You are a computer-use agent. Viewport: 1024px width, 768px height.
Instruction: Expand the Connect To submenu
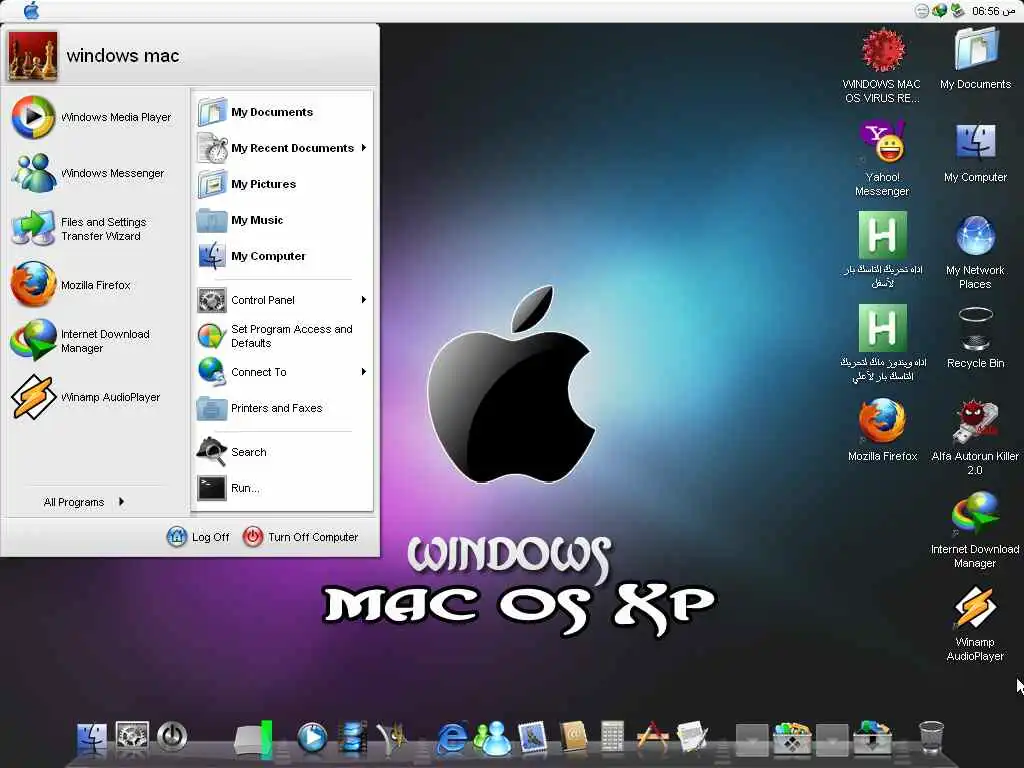tap(282, 372)
